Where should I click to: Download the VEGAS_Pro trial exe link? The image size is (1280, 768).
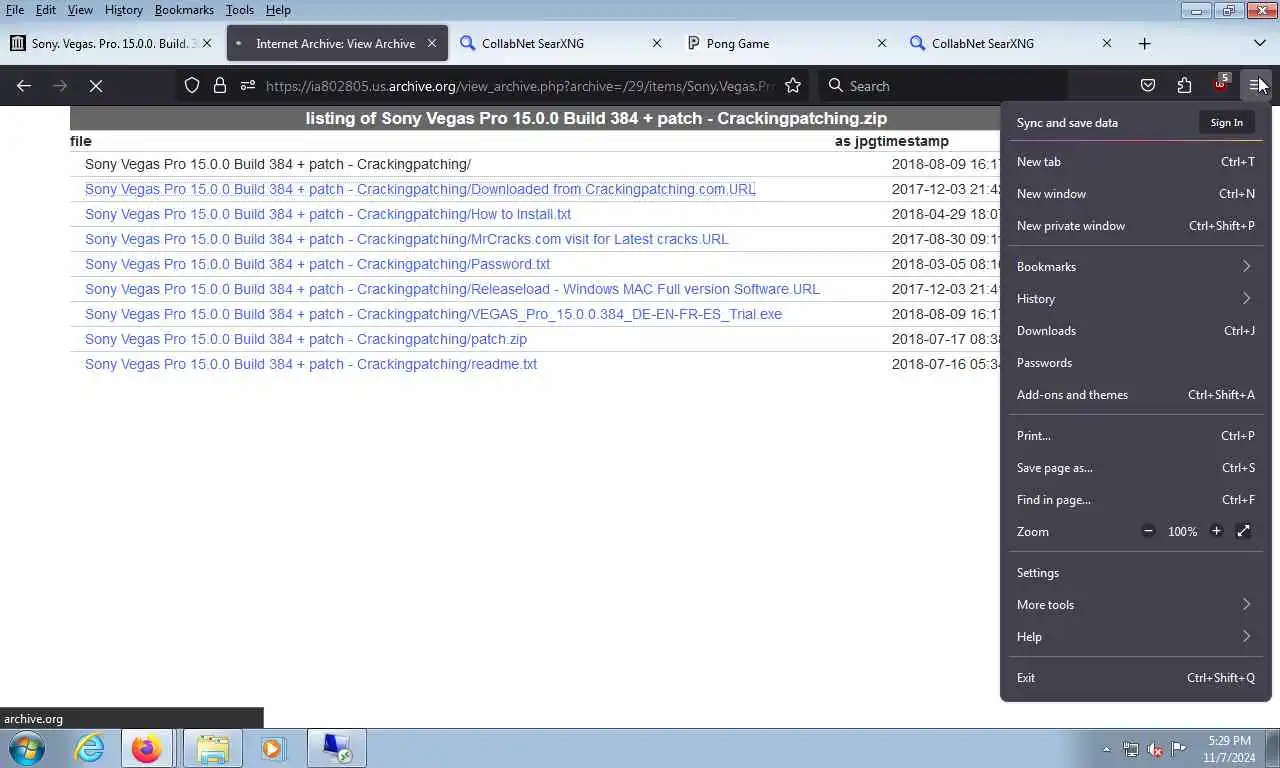click(433, 314)
